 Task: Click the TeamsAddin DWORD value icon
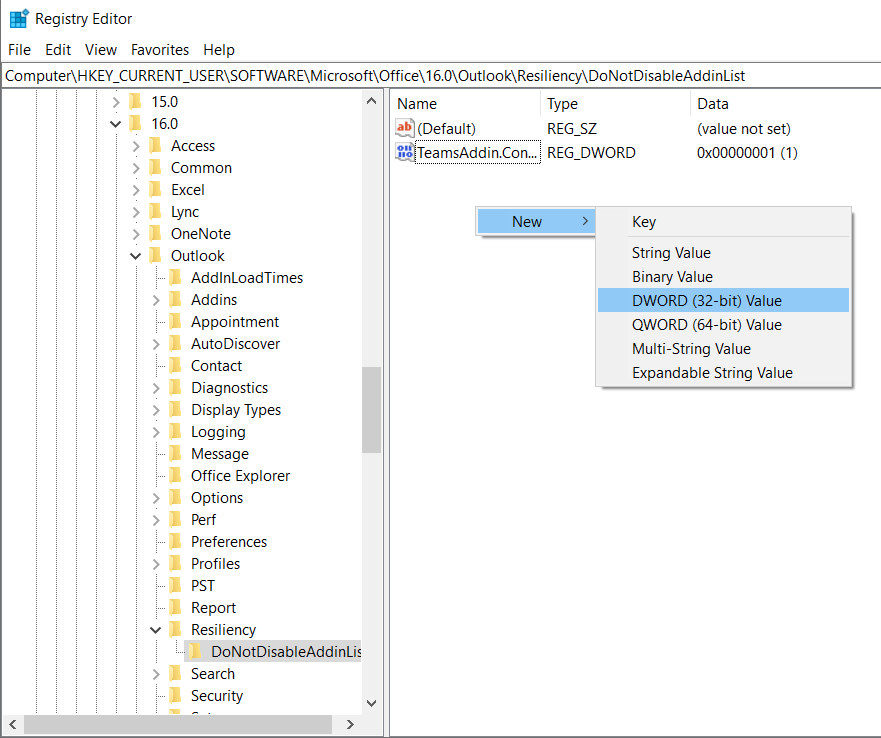pos(405,153)
